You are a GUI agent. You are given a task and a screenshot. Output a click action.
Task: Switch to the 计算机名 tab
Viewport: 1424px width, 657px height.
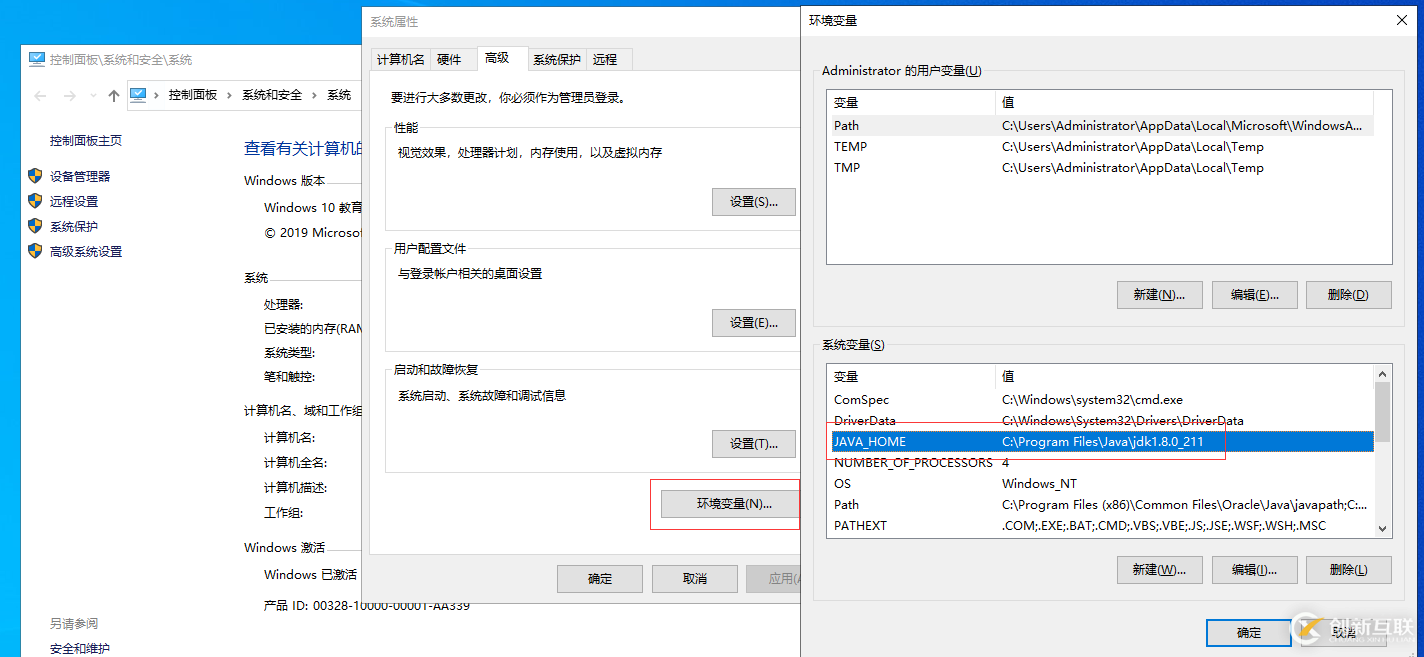click(400, 59)
